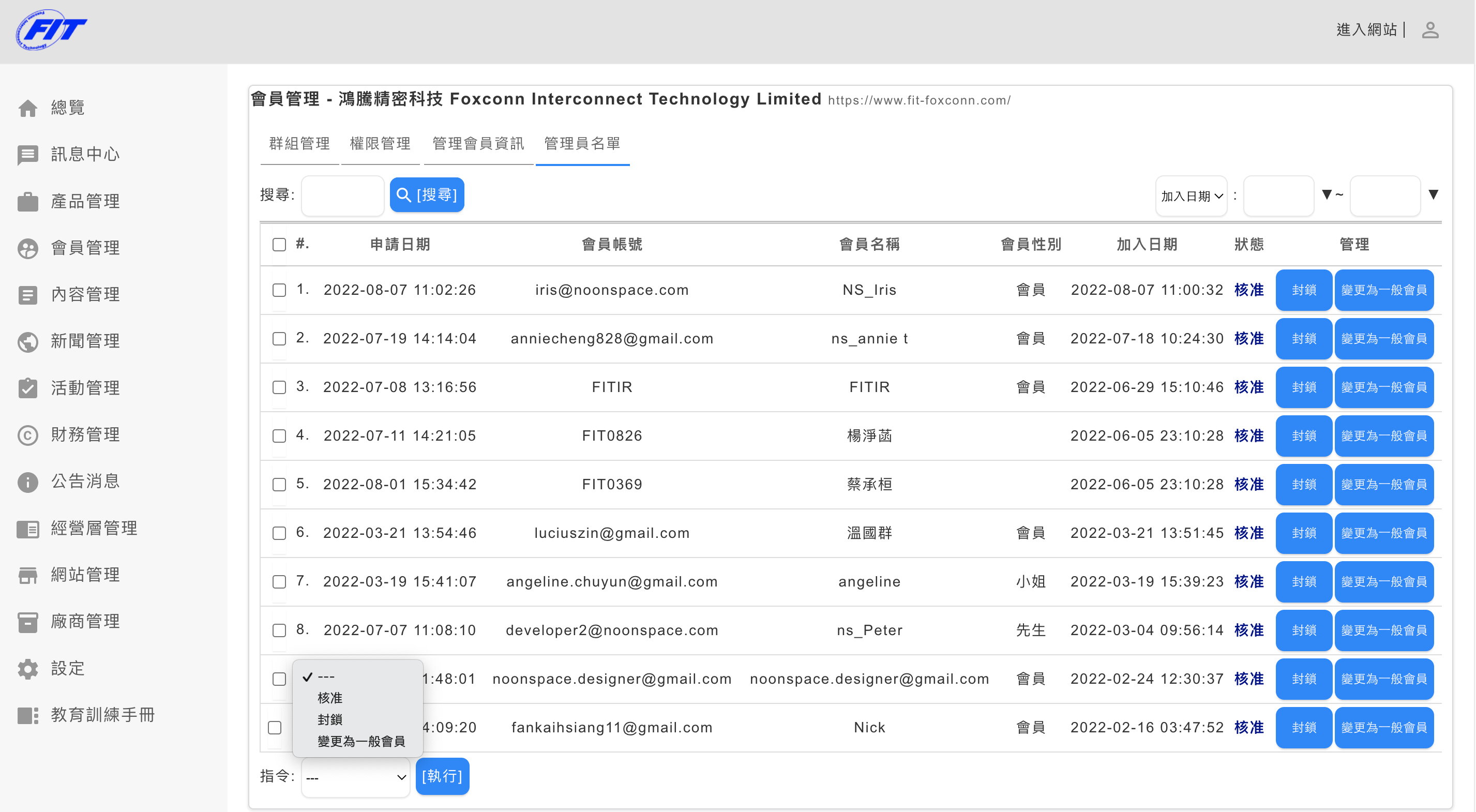Check the row for anniecheng828@gmail.com
The image size is (1476, 812).
tap(279, 339)
